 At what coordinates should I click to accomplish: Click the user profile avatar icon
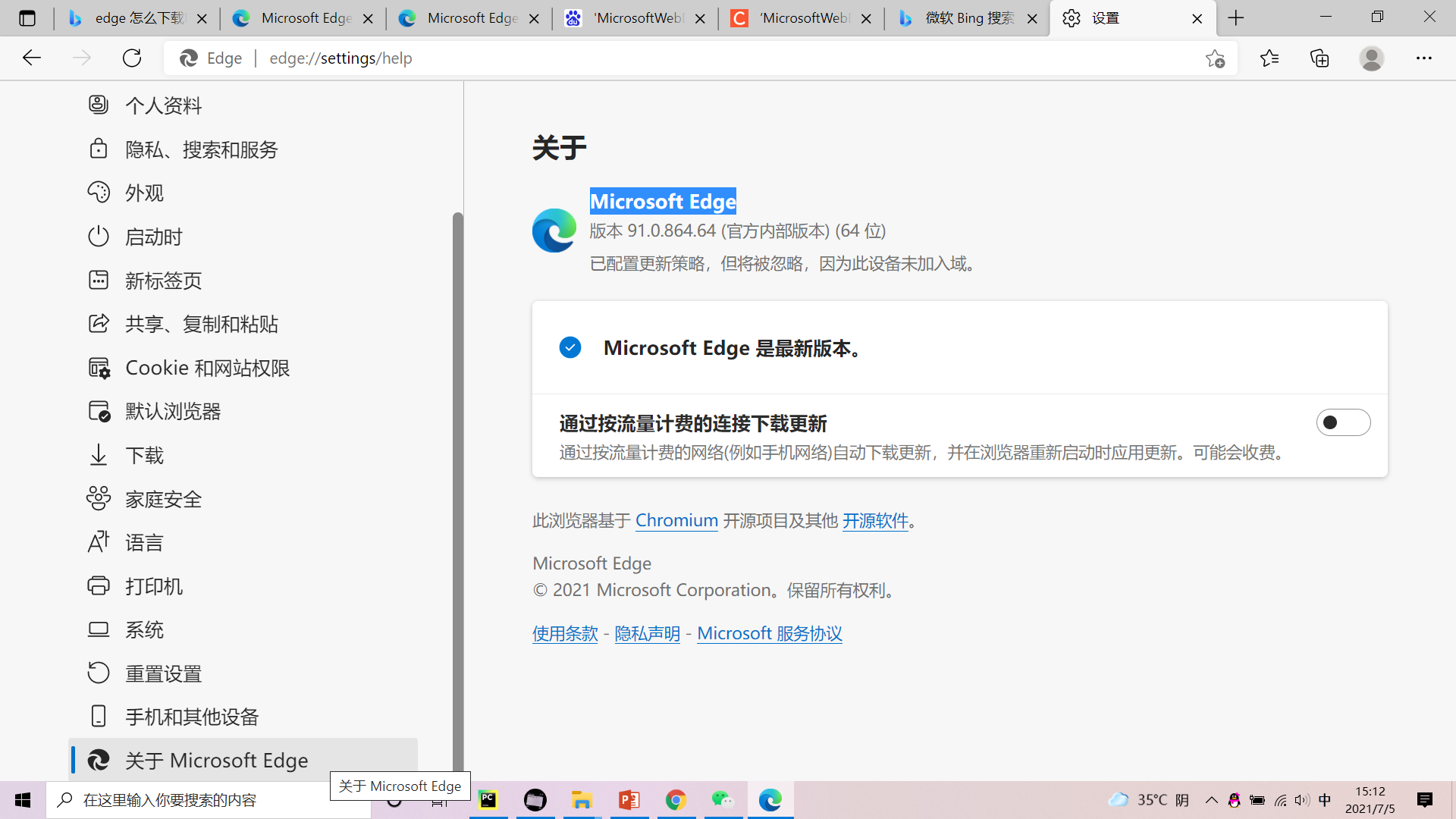coord(1371,58)
